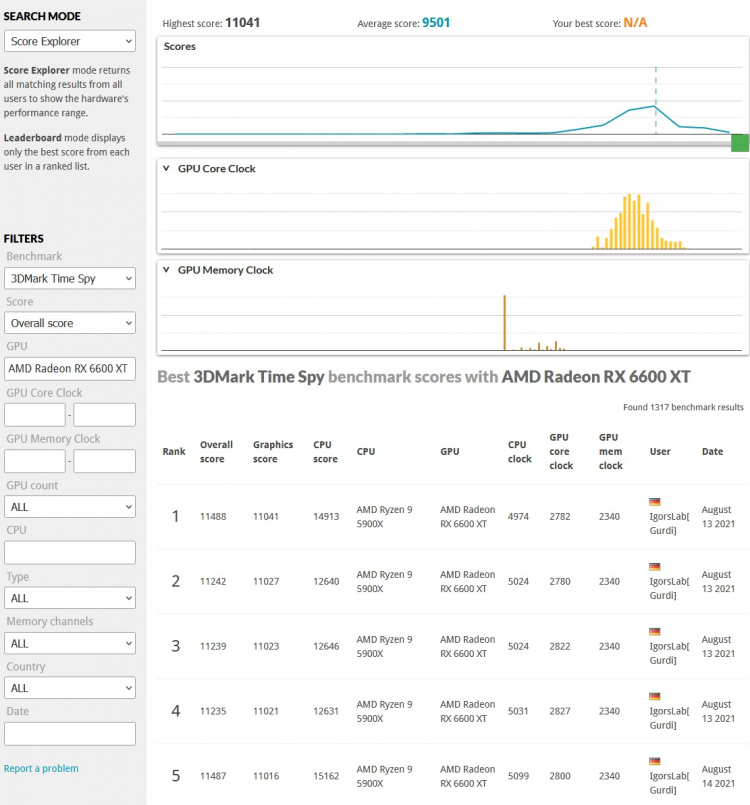Open user IgorsLab[Gurdi] in rank 1 row
This screenshot has width=750, height=805.
coord(669,523)
